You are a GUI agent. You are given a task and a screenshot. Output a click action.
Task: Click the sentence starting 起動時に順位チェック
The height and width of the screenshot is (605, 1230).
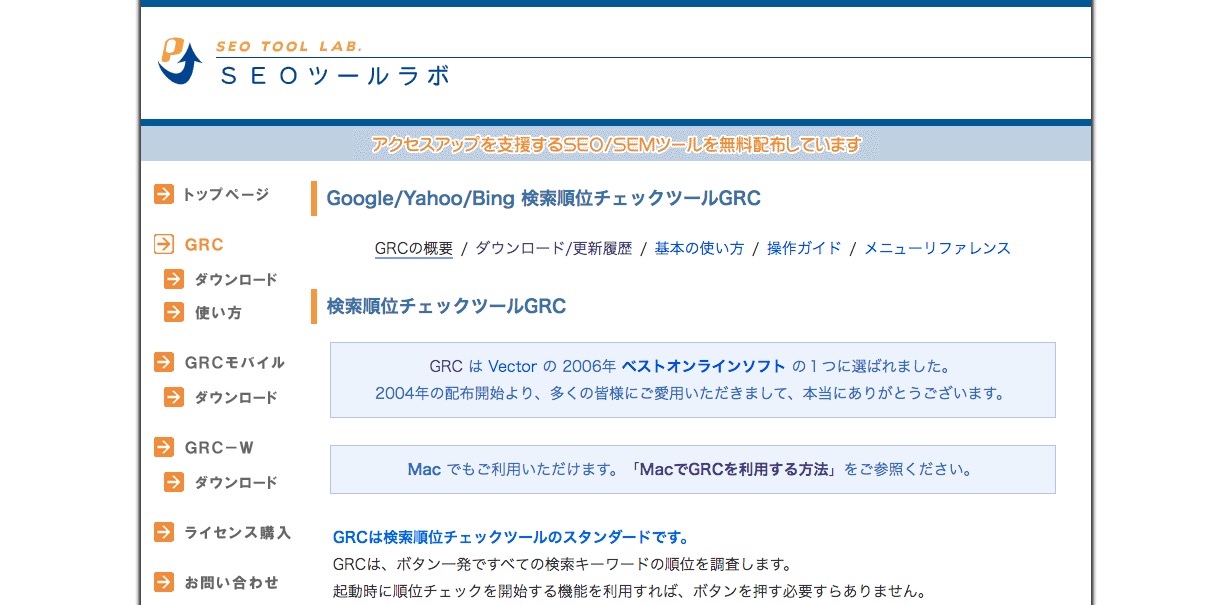tap(630, 590)
